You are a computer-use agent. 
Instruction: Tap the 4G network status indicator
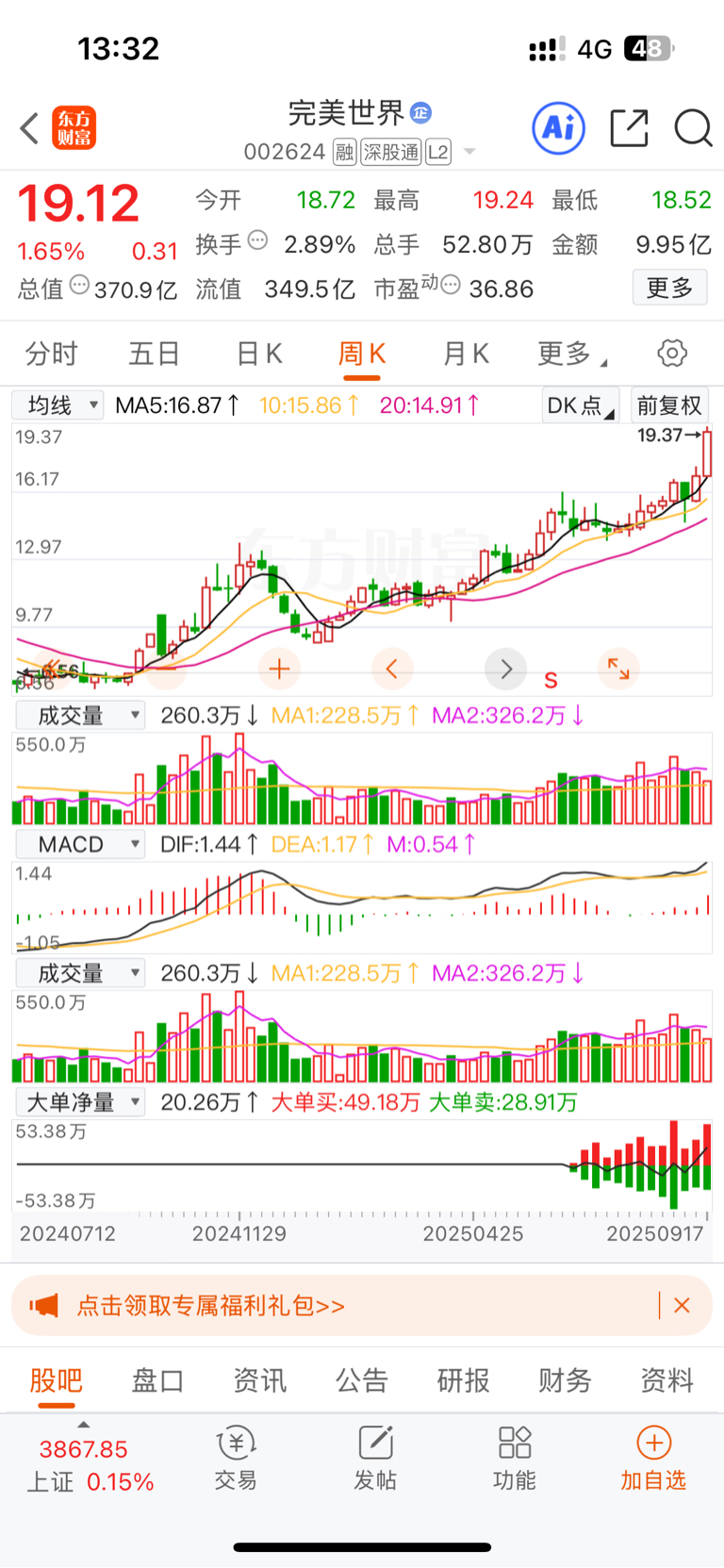(x=595, y=49)
